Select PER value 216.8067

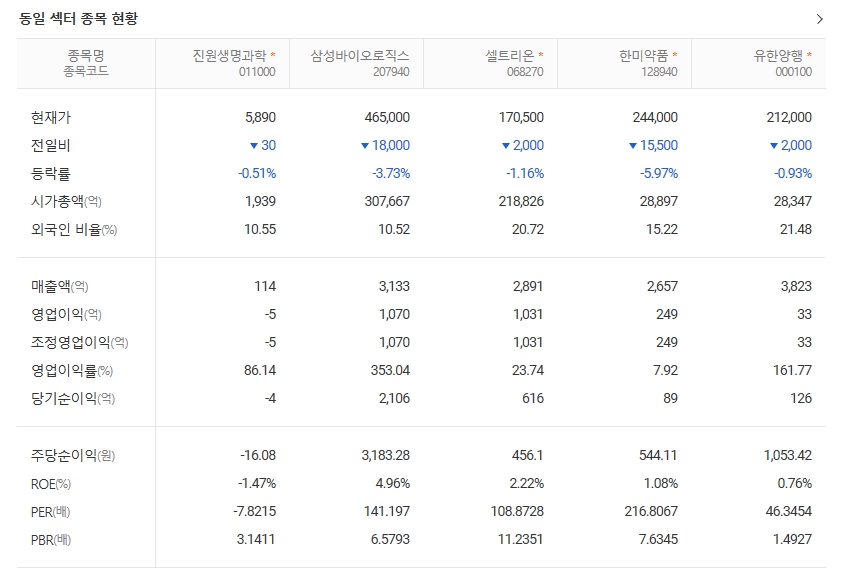pyautogui.click(x=651, y=512)
